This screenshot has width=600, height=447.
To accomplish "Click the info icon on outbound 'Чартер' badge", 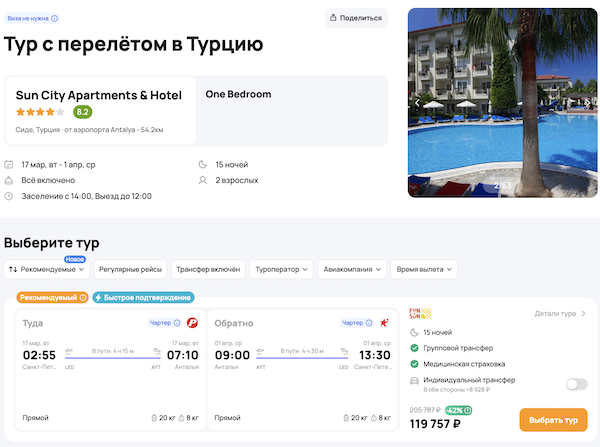I will point(177,323).
